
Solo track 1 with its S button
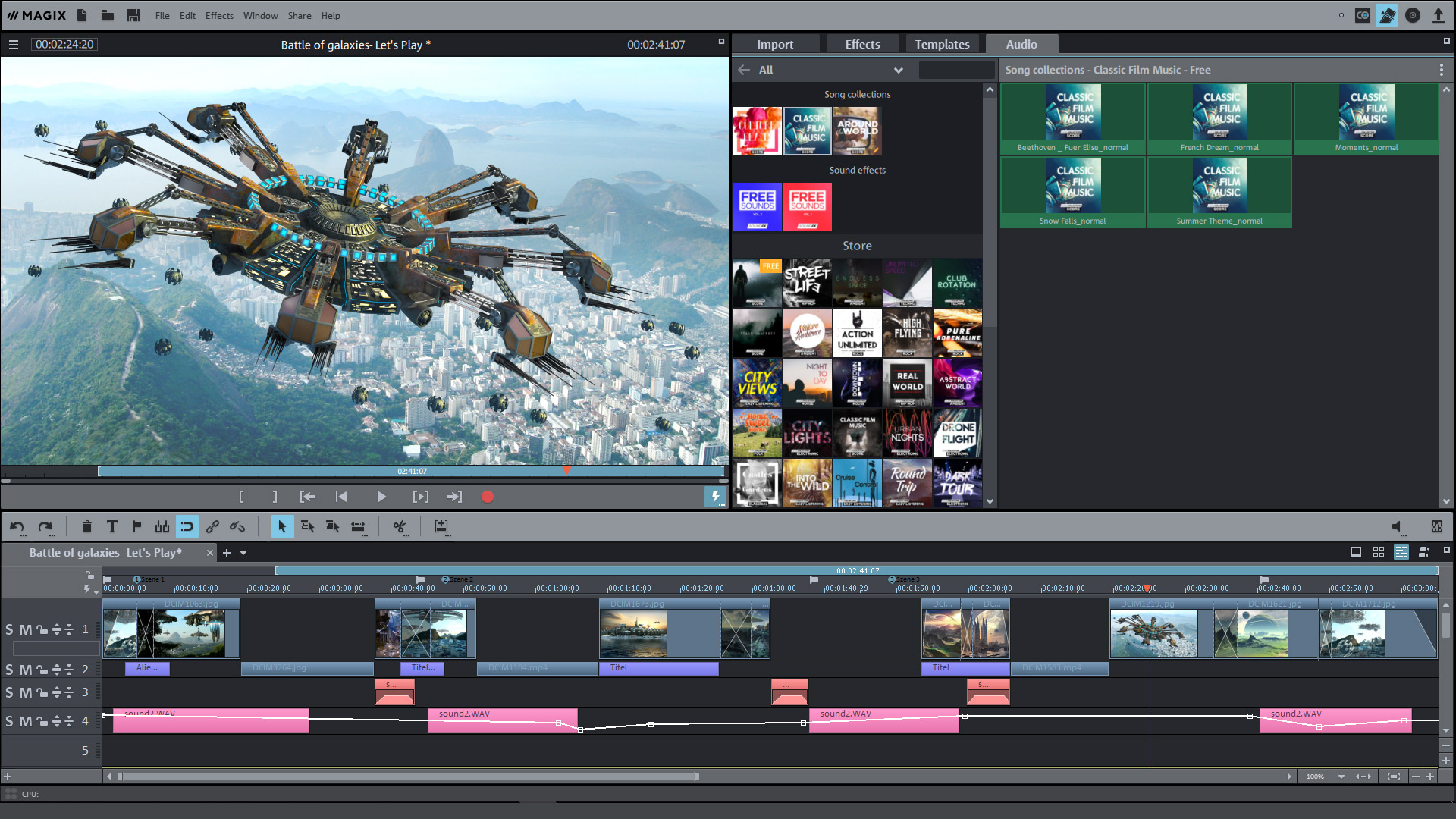coord(10,629)
